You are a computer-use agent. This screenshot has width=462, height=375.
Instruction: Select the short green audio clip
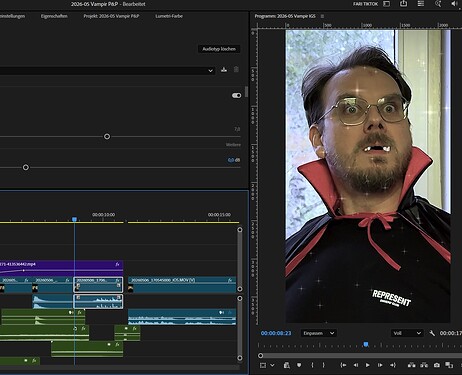point(127,333)
